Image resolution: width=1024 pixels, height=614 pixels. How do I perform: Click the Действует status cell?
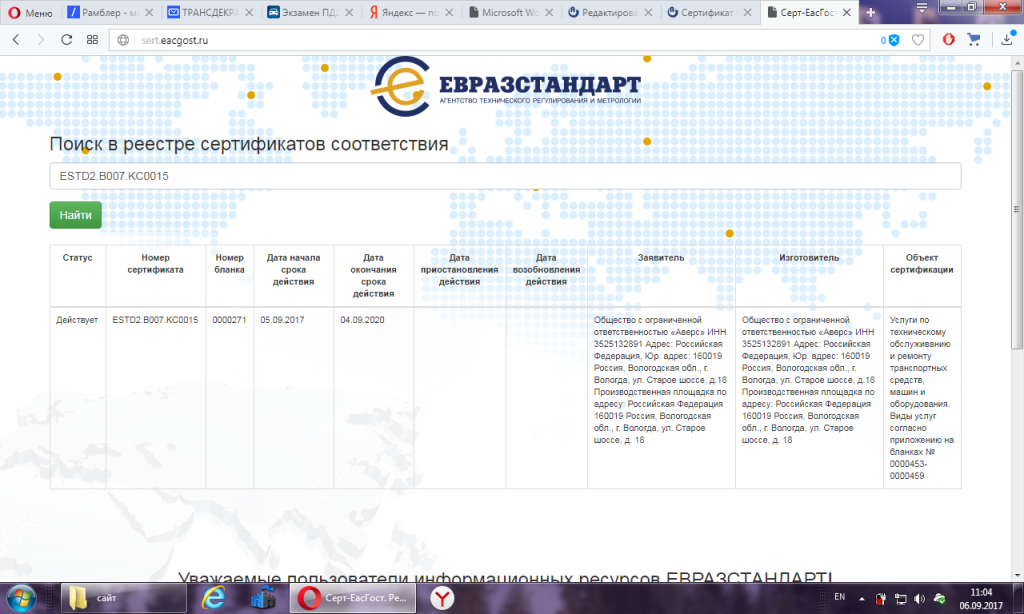(77, 320)
